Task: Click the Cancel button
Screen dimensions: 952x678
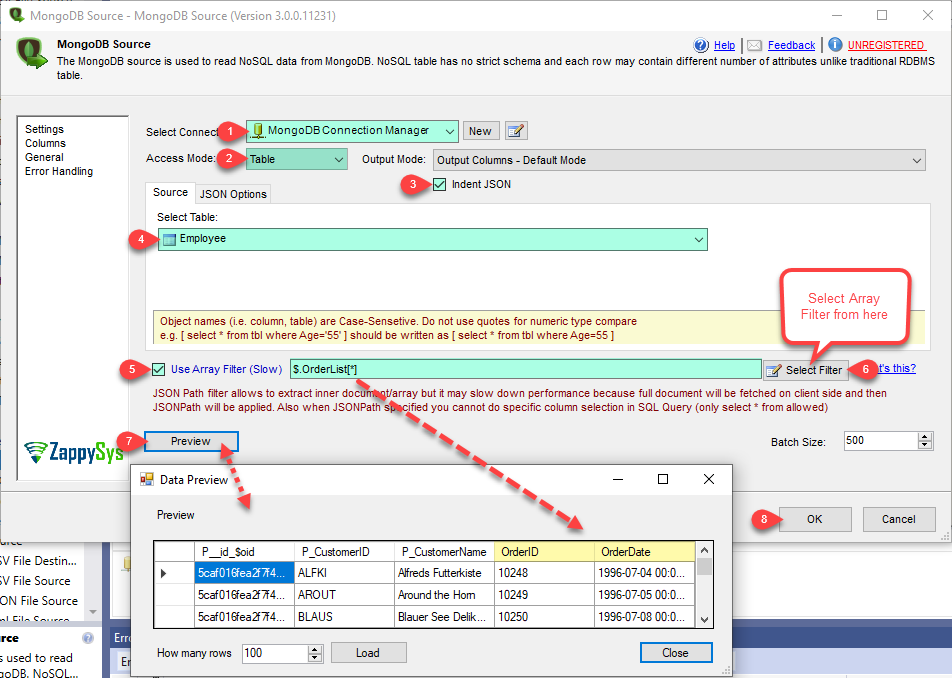Action: [x=899, y=519]
